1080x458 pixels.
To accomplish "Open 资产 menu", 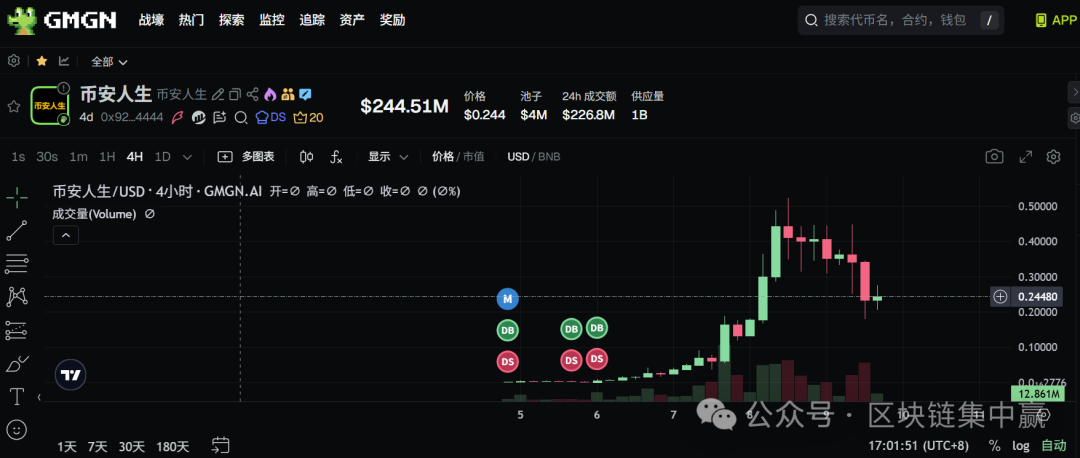I will [x=352, y=20].
